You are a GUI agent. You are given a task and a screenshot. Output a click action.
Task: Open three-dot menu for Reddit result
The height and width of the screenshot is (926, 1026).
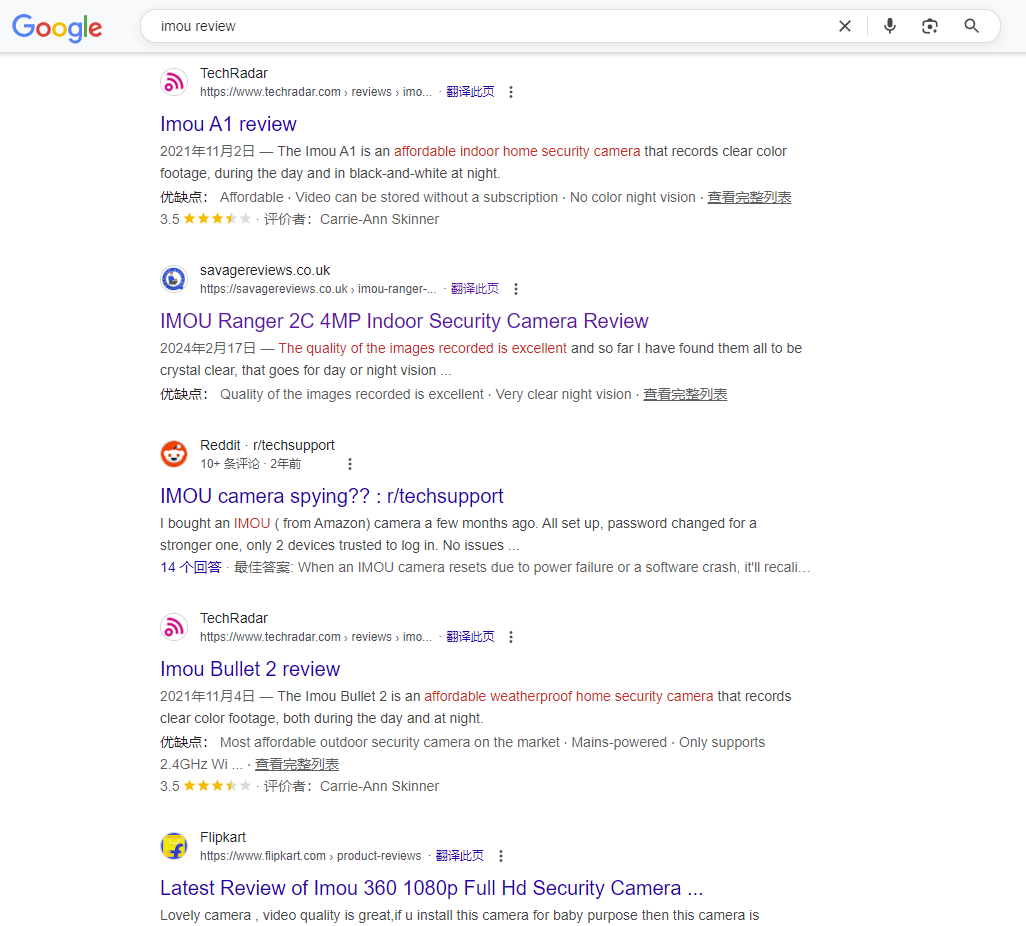[350, 464]
